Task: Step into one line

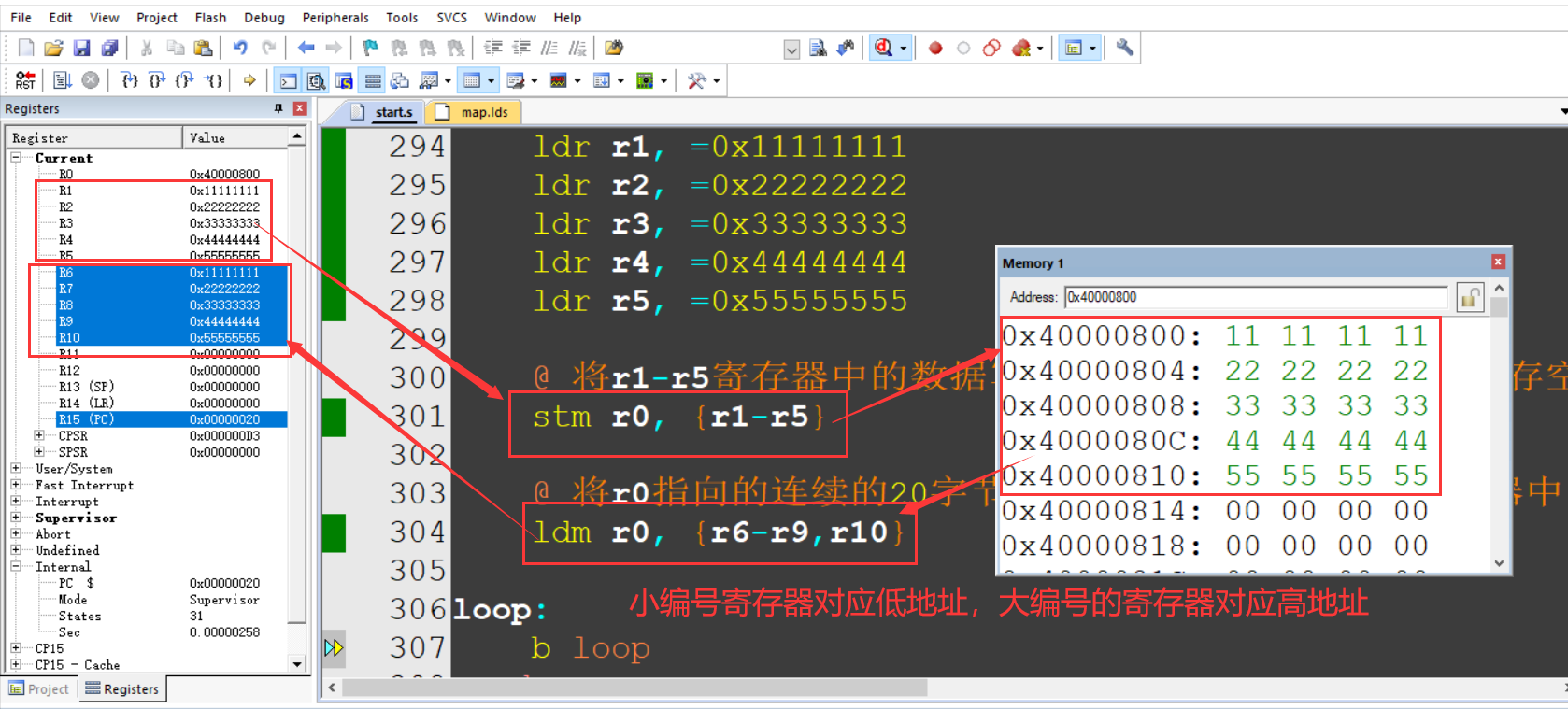Action: click(130, 80)
